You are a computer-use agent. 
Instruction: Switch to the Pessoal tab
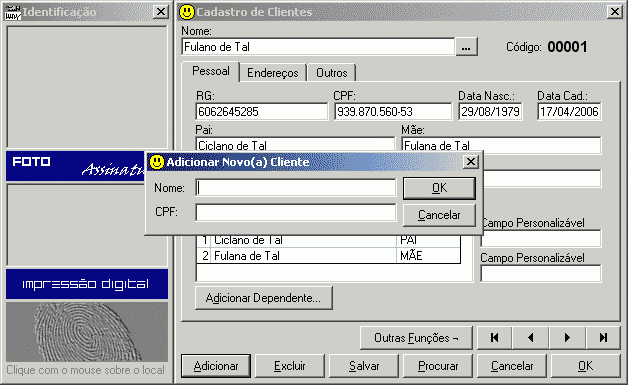click(211, 71)
